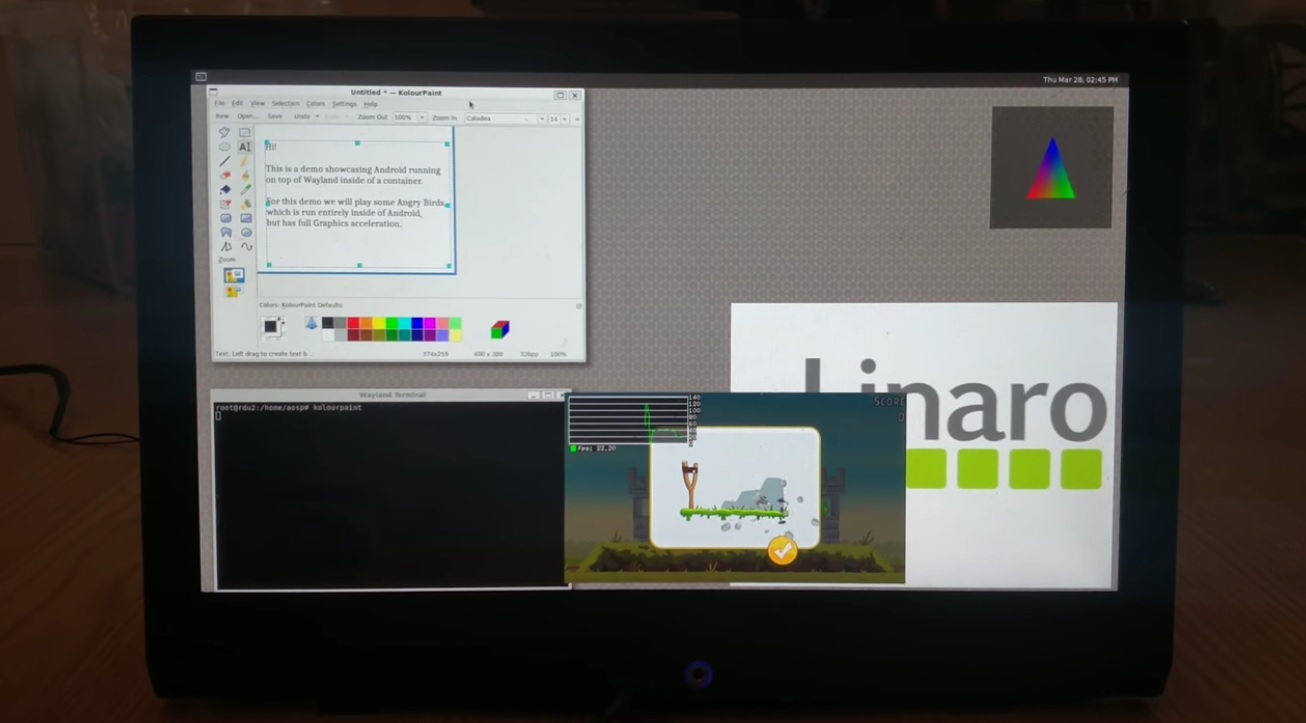Click the launcher icon in the top panel
The image size is (1306, 723).
tap(201, 77)
